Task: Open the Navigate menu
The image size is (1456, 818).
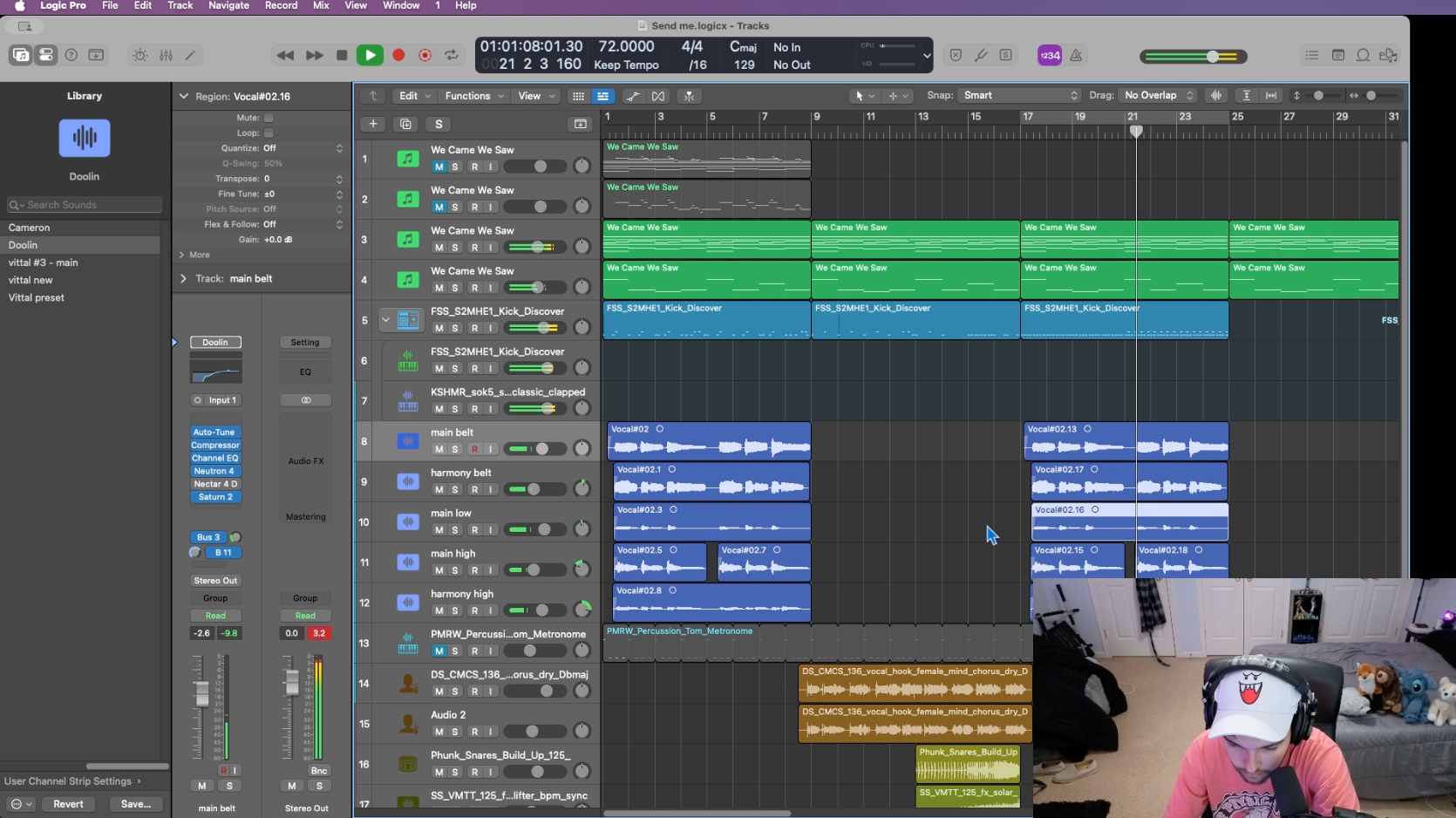Action: (x=228, y=6)
